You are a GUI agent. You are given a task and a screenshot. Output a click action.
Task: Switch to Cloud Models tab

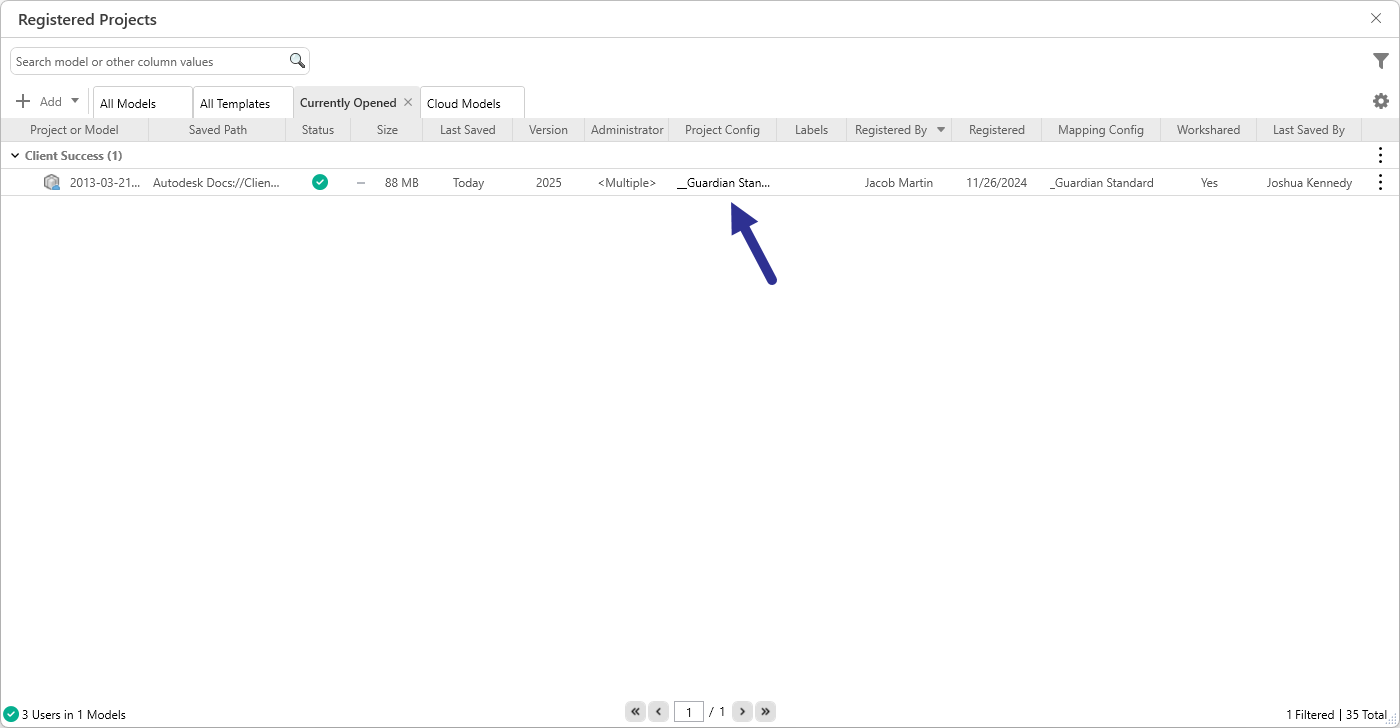[472, 103]
